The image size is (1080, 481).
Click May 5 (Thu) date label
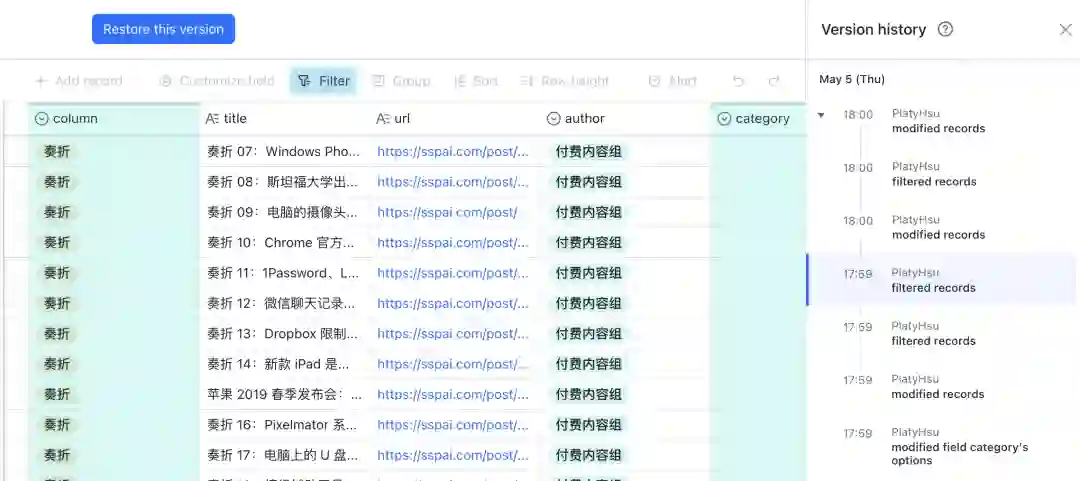(852, 79)
